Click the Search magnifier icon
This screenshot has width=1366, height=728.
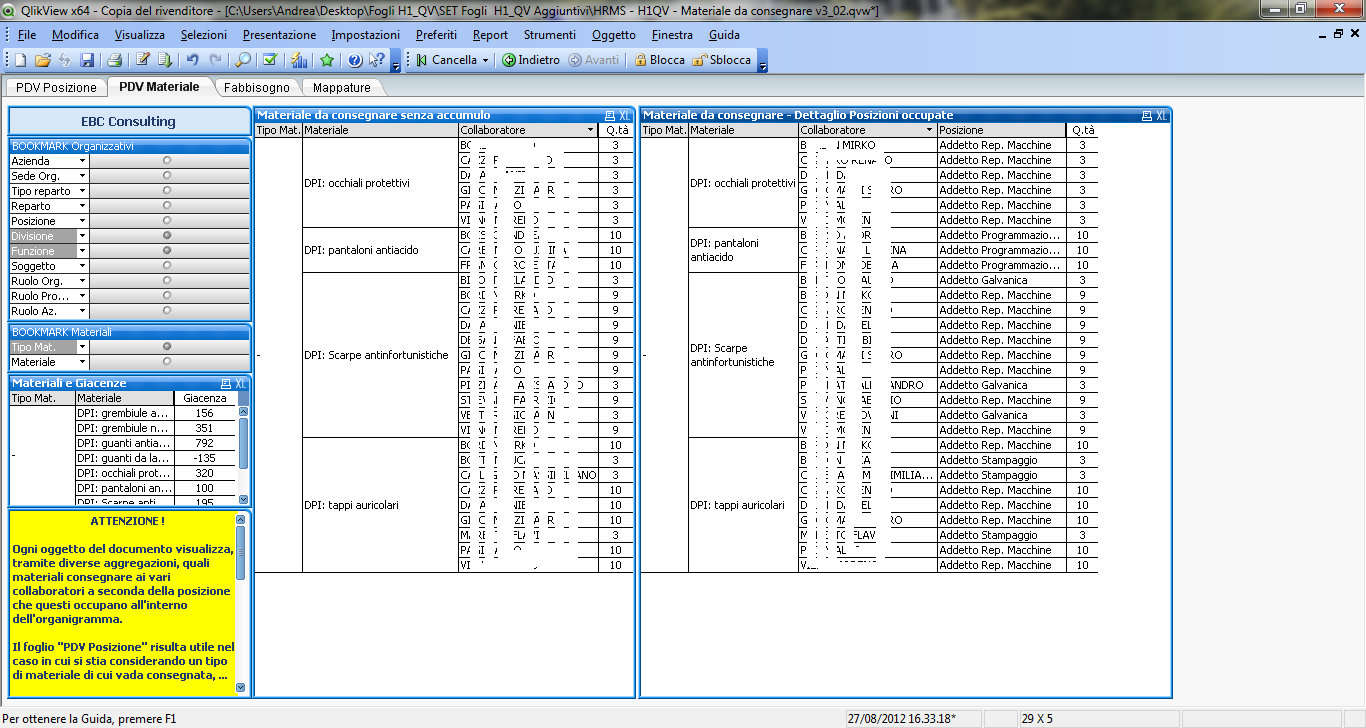pos(243,60)
